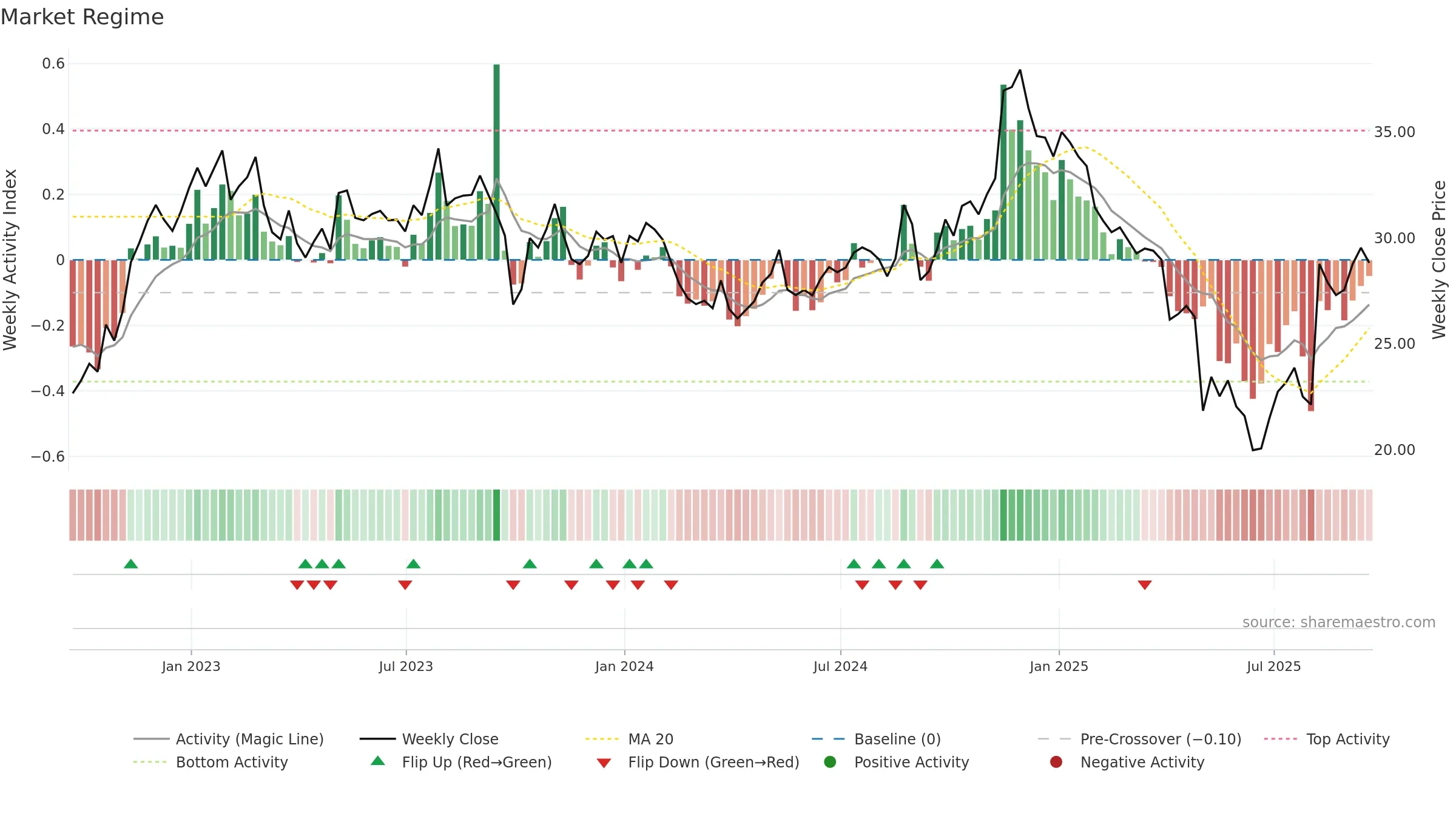Click the black Weekly Close legend swatch

pos(377,739)
